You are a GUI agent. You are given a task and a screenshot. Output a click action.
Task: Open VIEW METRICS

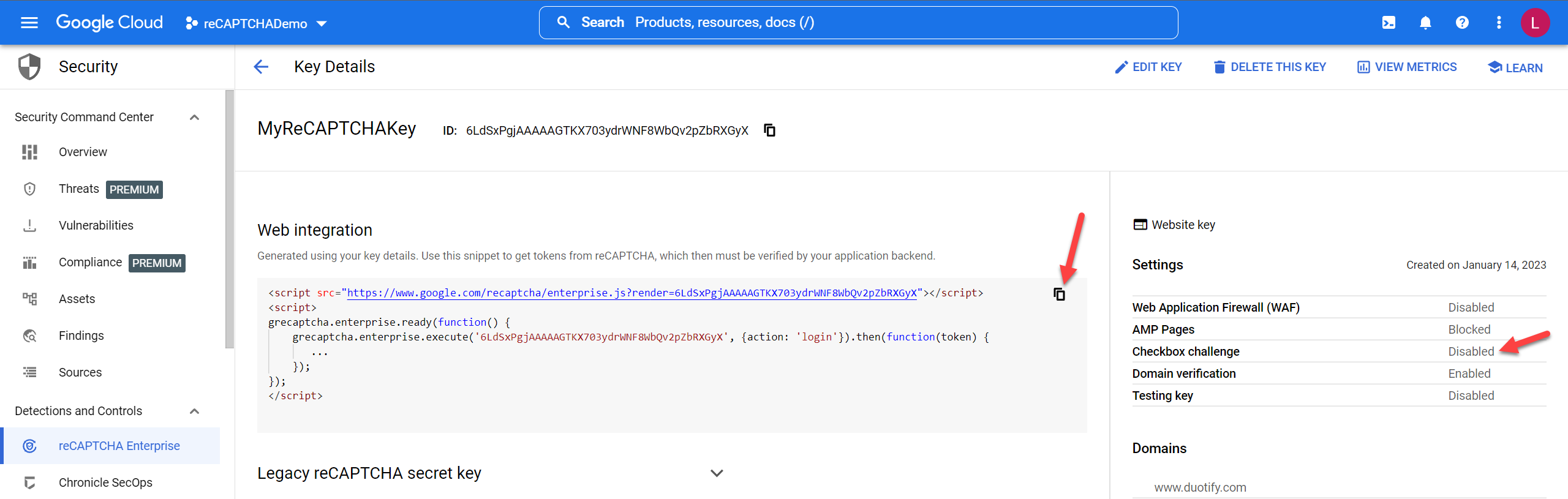tap(1407, 67)
